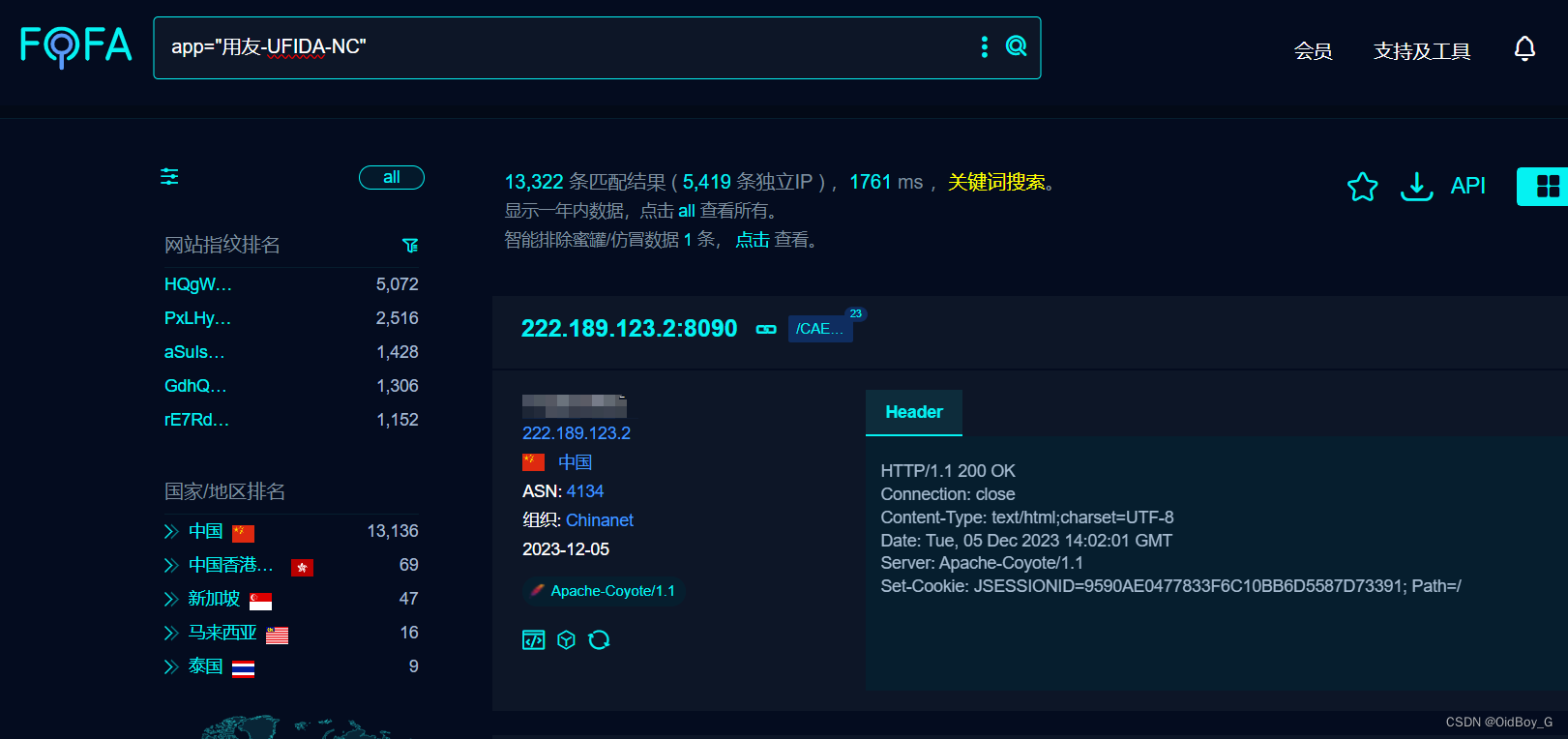Screen dimensions: 1568x739
Task: Open host 222.189.123.2:8090
Action: point(630,329)
